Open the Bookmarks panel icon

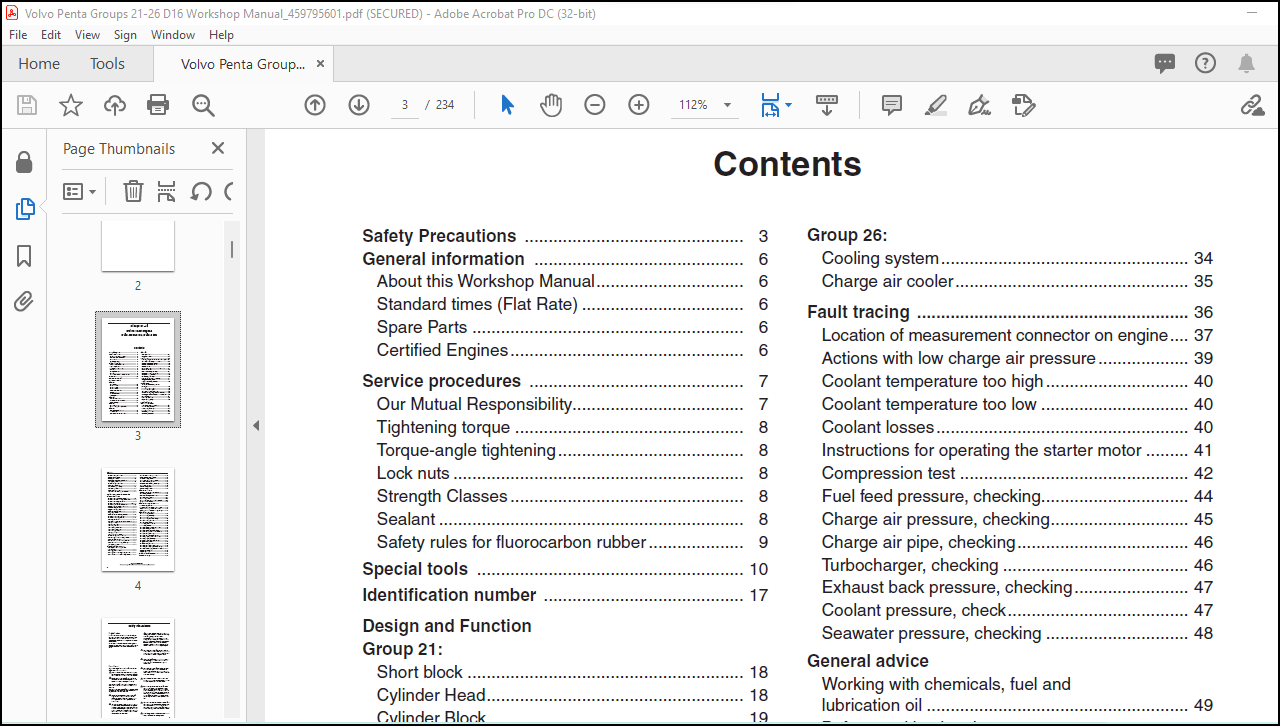[x=24, y=256]
